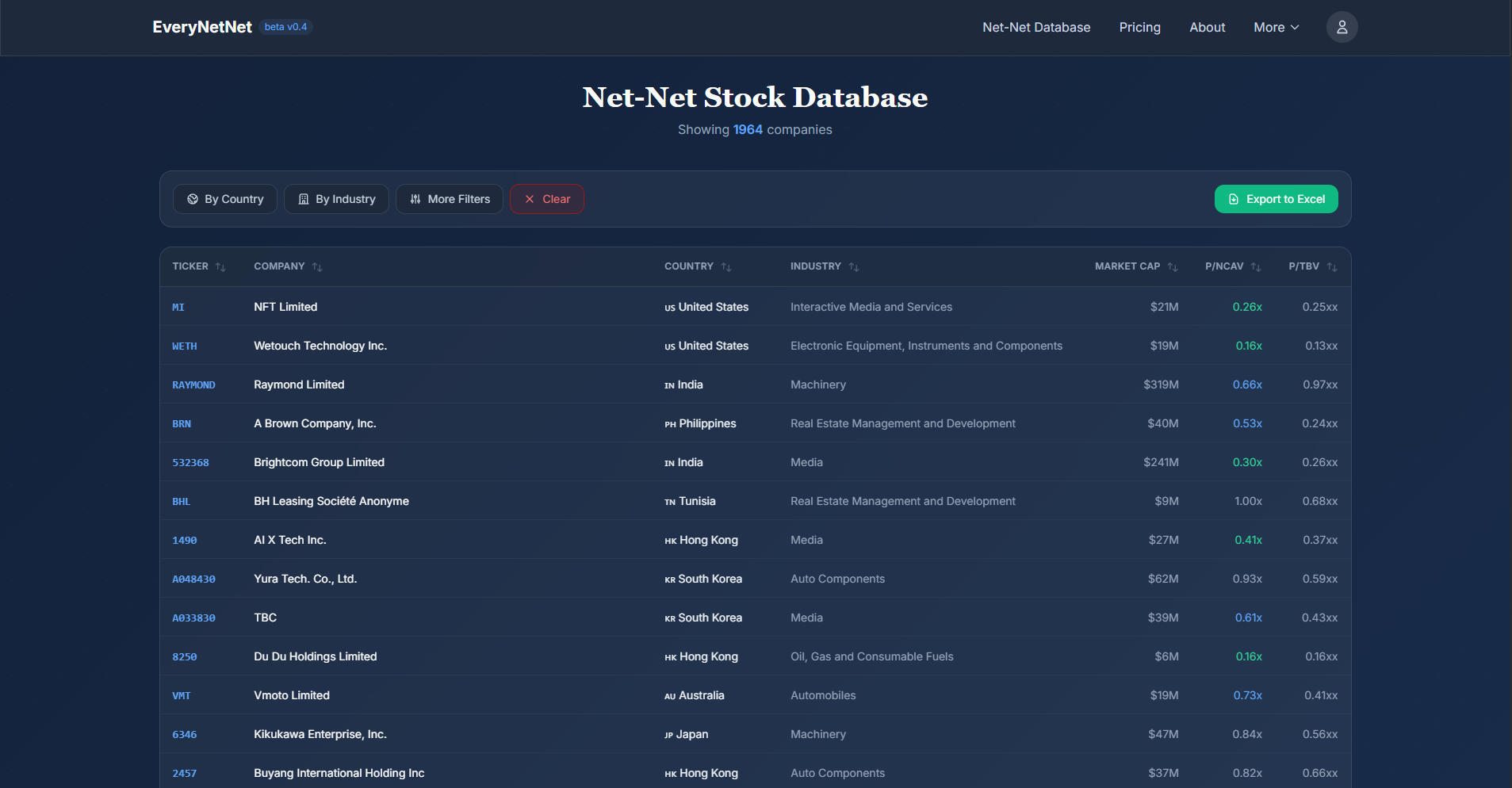The image size is (1512, 788).
Task: Open the By Industry filter panel
Action: click(x=336, y=199)
